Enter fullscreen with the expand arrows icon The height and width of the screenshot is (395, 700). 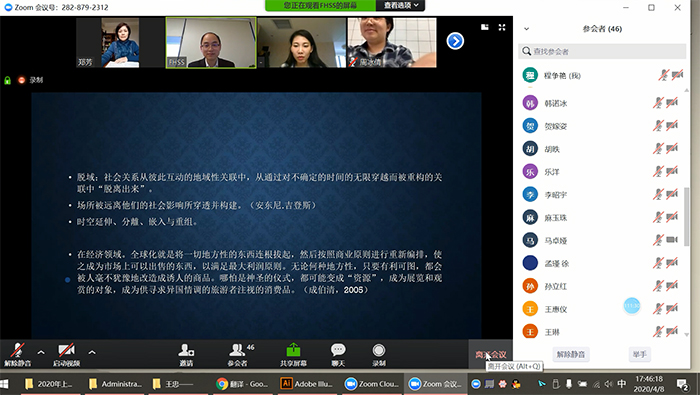[502, 27]
